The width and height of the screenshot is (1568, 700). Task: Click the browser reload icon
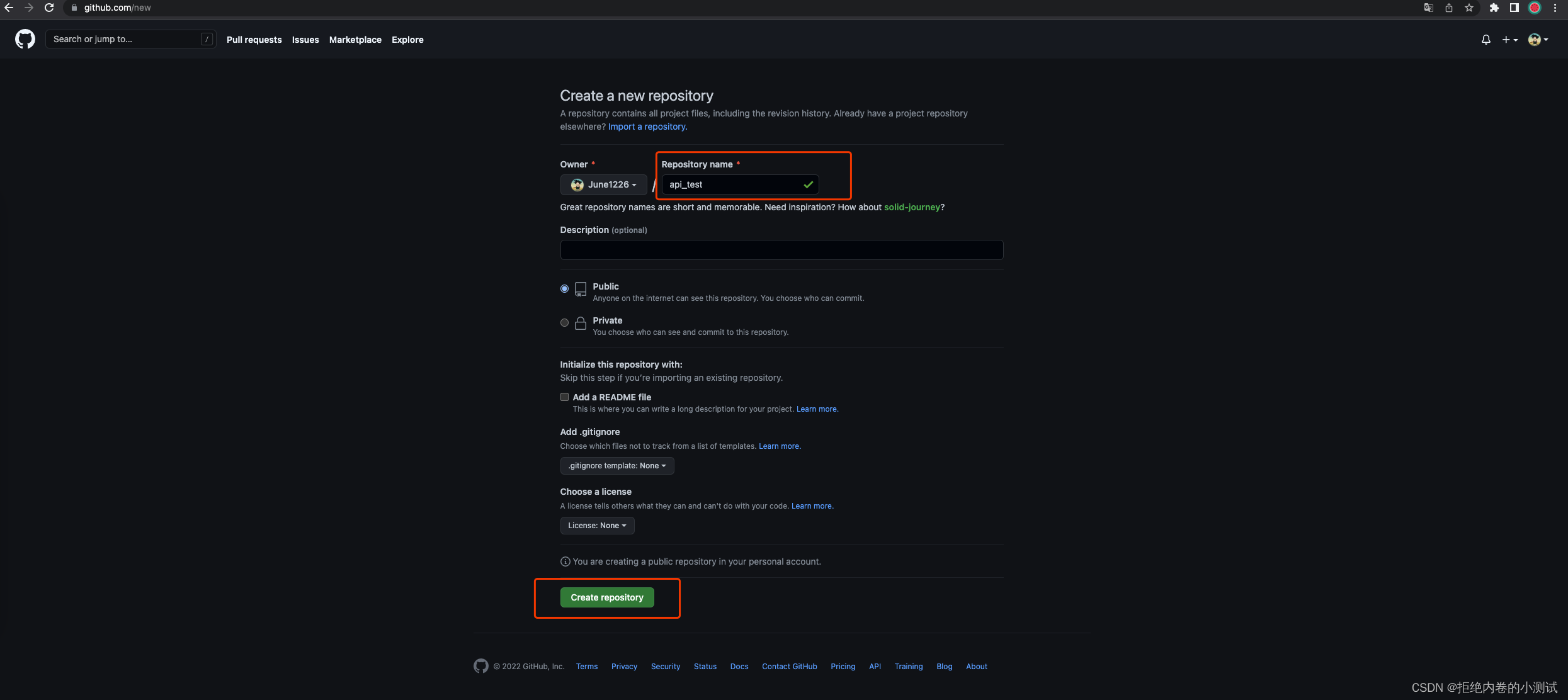point(49,8)
